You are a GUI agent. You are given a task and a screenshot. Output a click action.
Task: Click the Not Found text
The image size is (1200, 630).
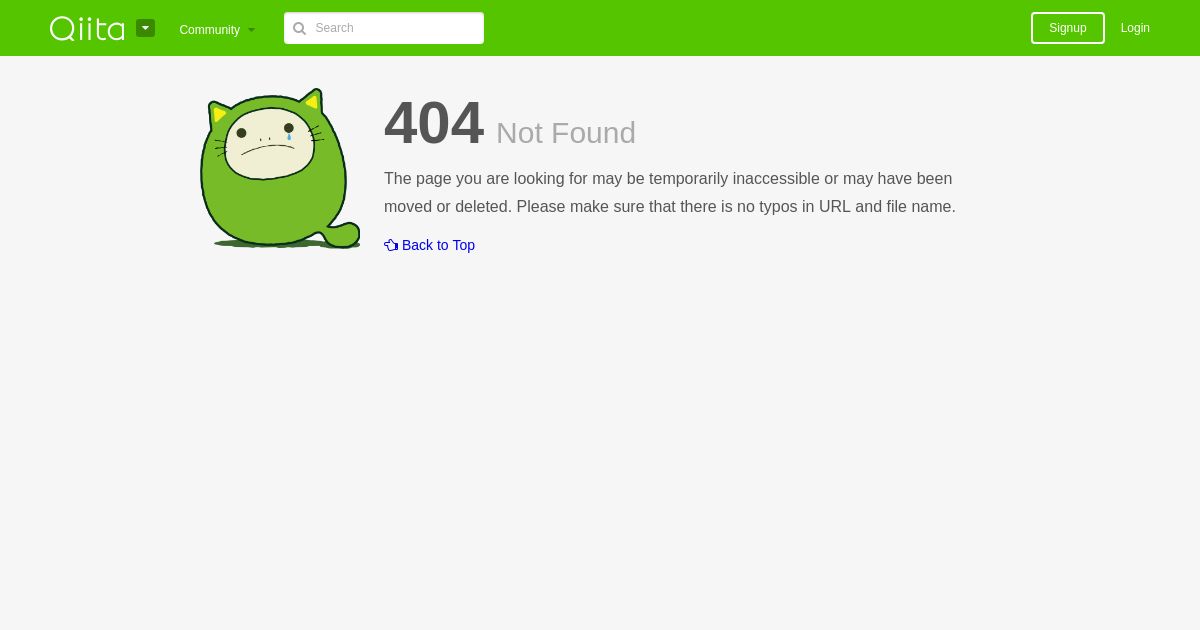coord(566,133)
